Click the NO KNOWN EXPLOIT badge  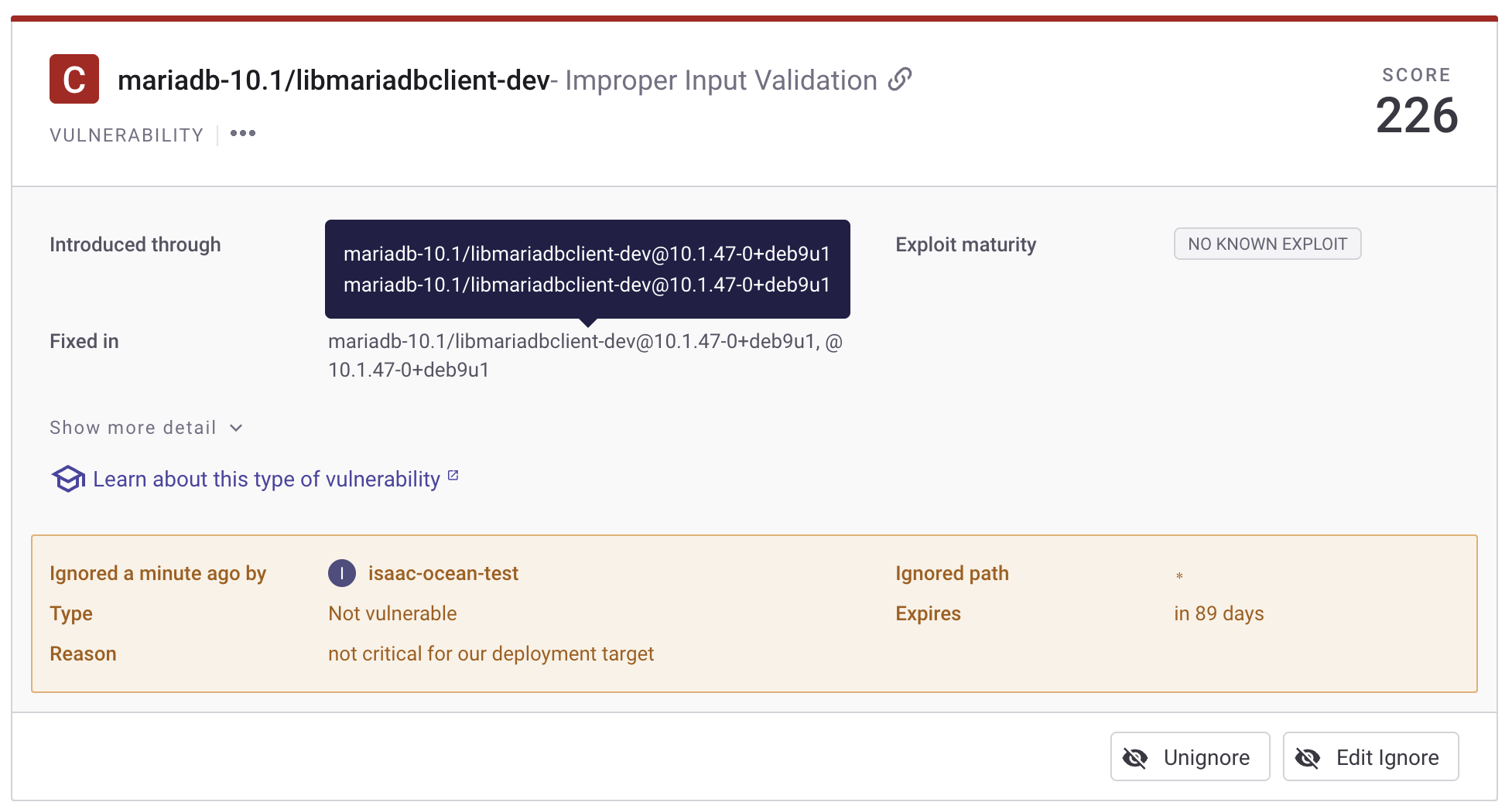click(1267, 244)
